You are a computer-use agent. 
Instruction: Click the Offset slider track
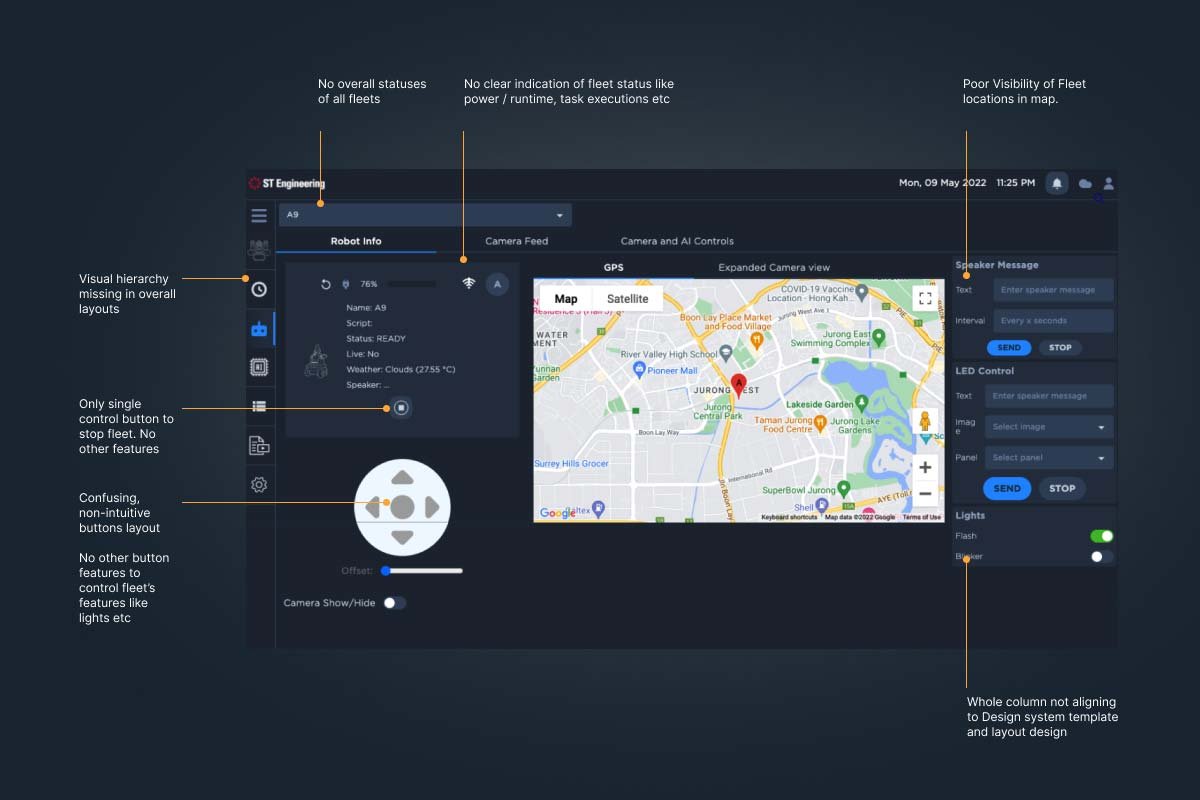tap(424, 571)
